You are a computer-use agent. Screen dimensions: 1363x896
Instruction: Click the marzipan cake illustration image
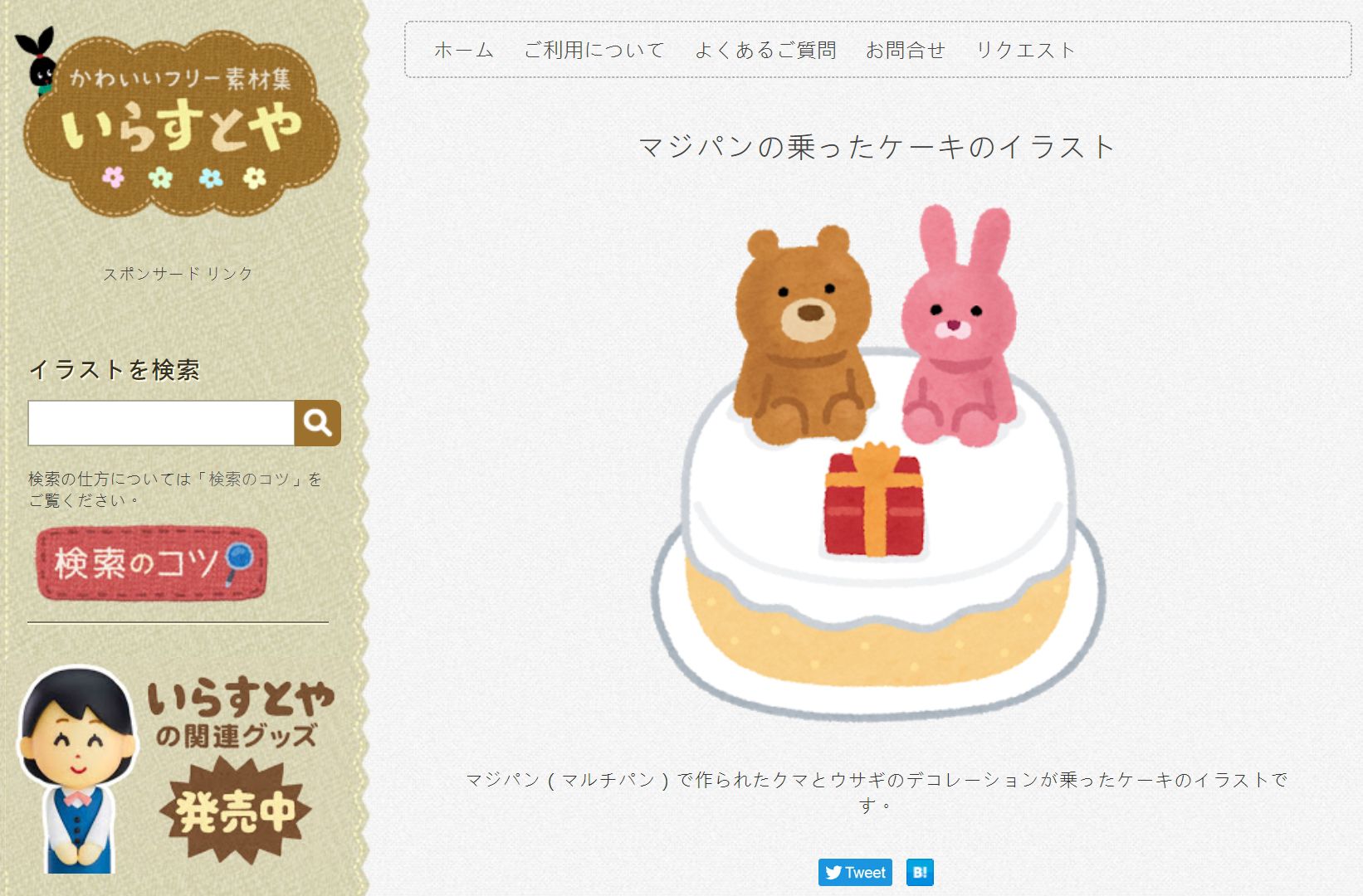[877, 462]
